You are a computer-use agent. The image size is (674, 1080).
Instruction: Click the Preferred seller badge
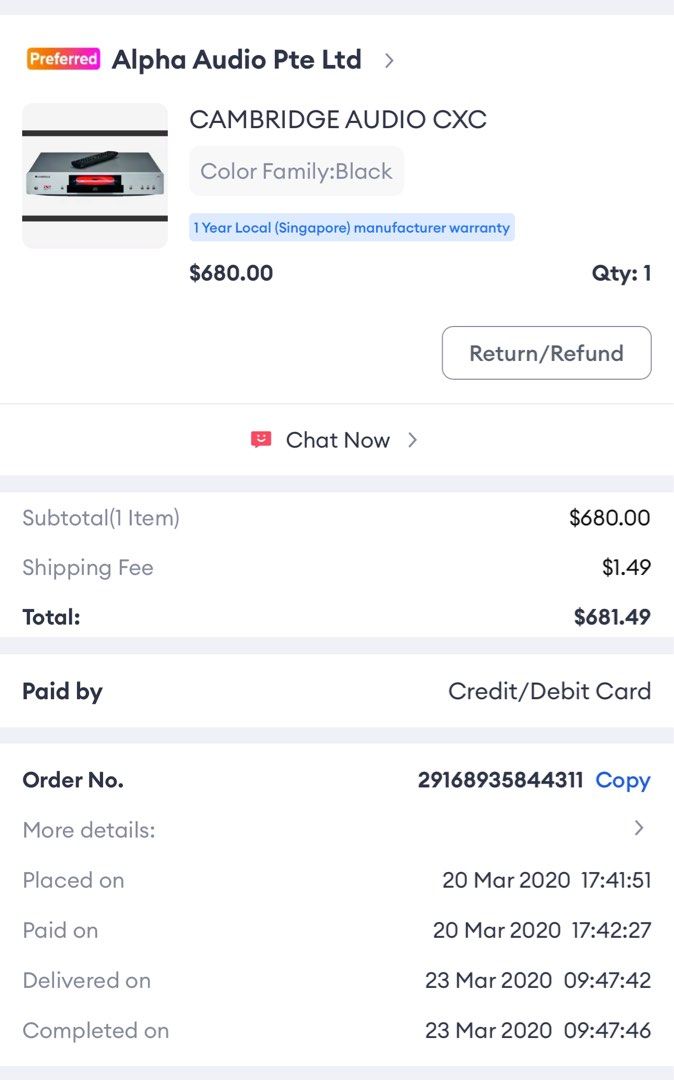pos(62,59)
